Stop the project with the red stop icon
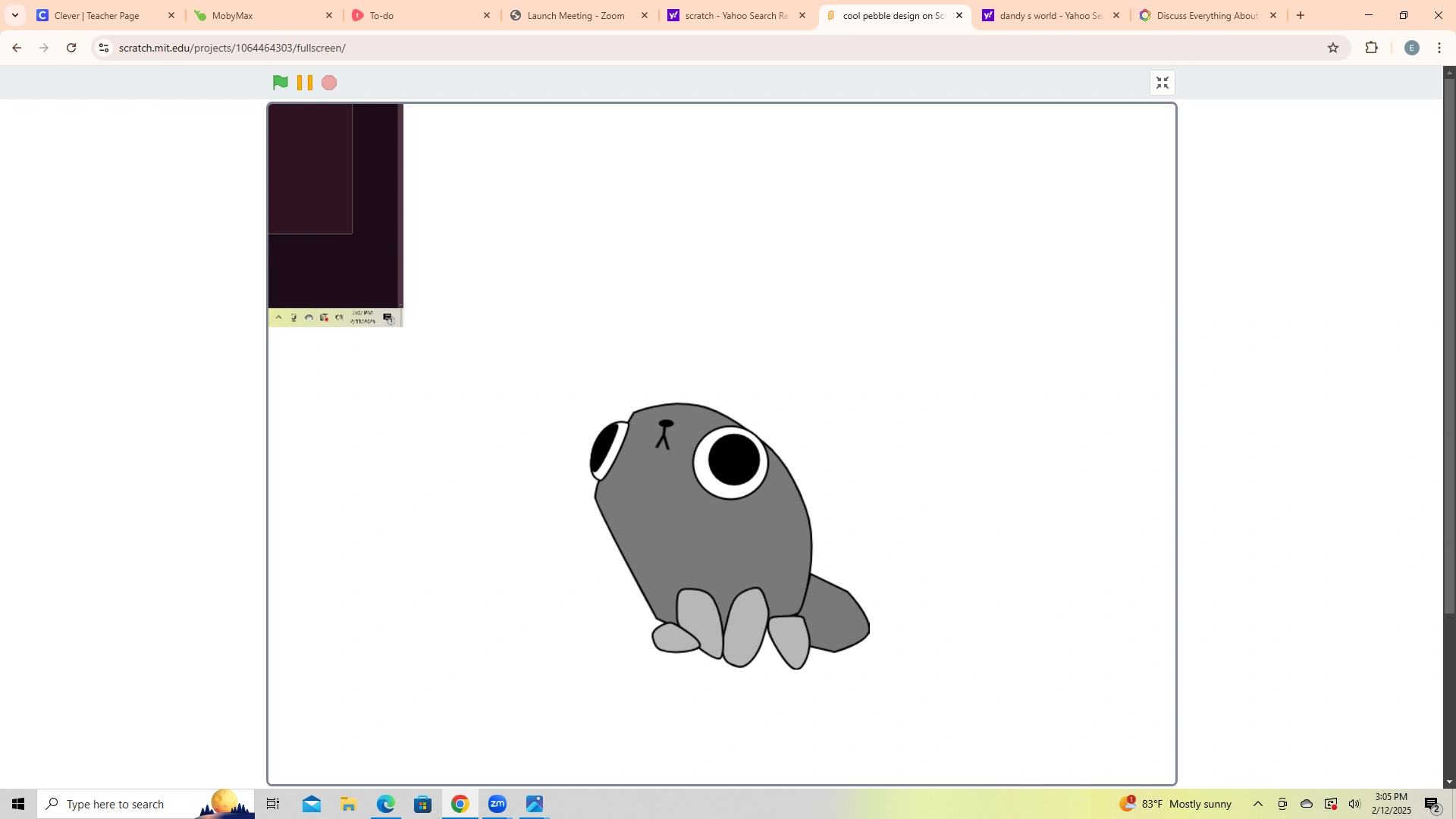The width and height of the screenshot is (1456, 819). tap(328, 82)
